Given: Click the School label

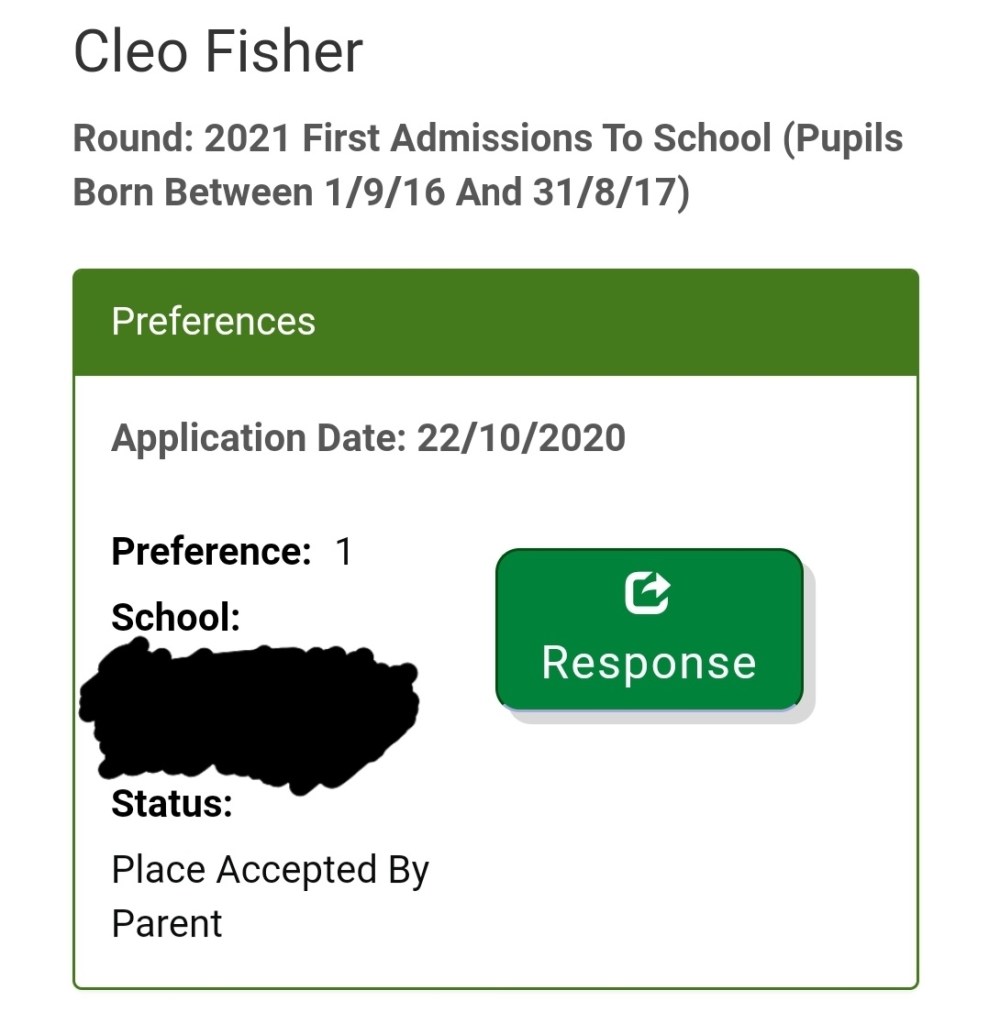Looking at the screenshot, I should 176,617.
